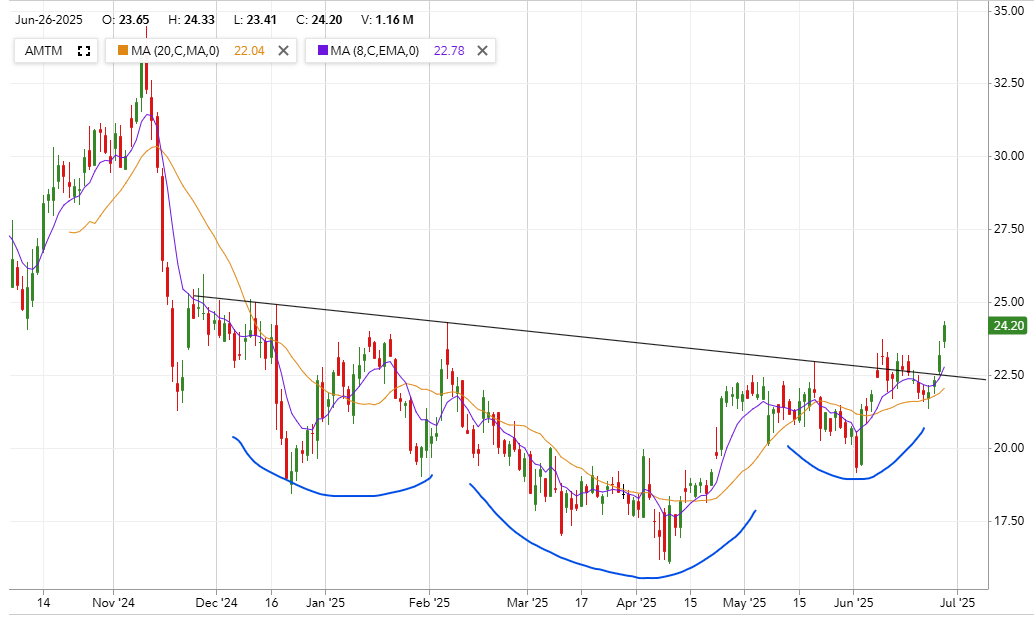Viewport: 1034px width, 621px height.
Task: Select the AMTM ticker label
Action: tap(44, 51)
